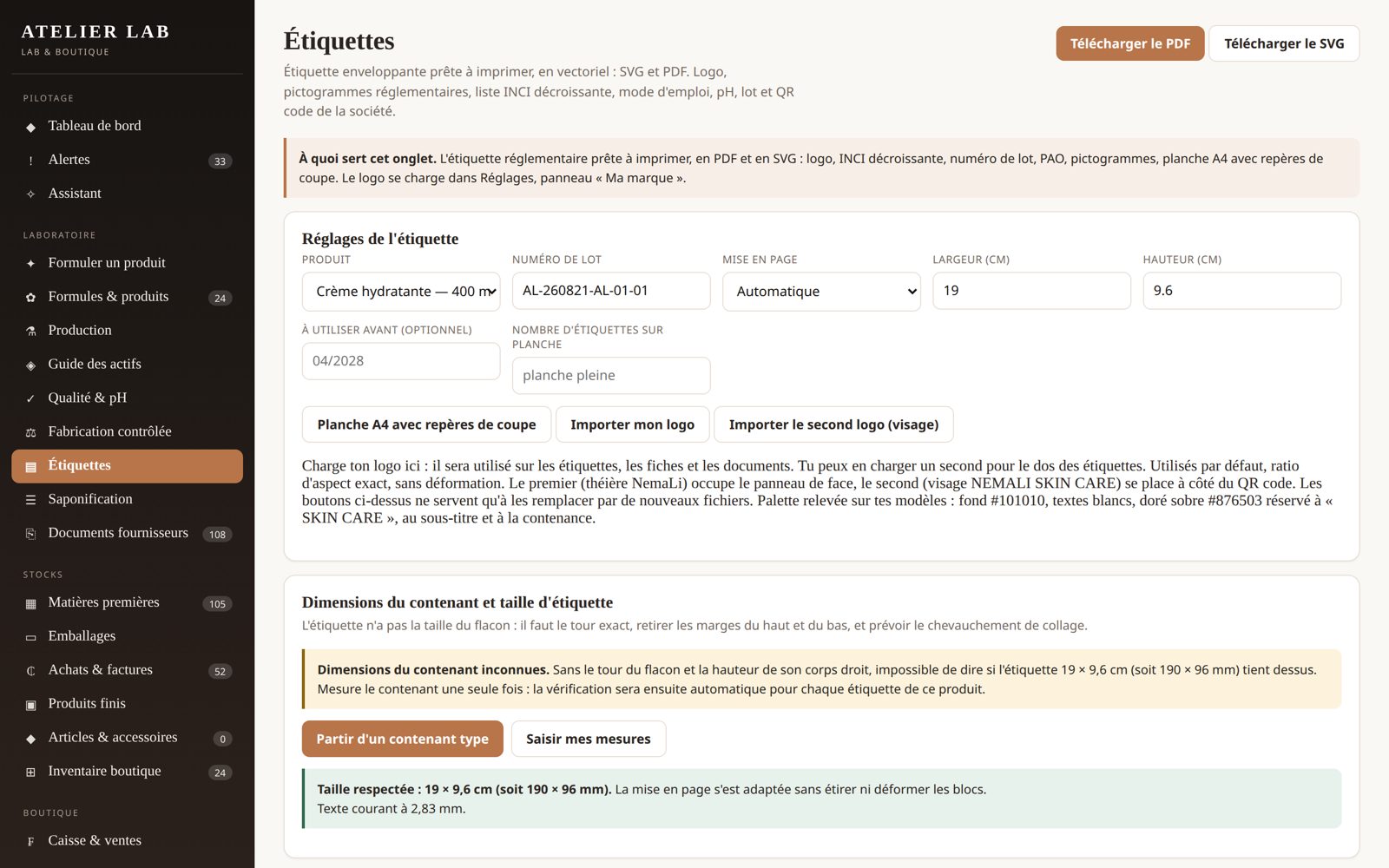Image resolution: width=1389 pixels, height=868 pixels.
Task: Focus the Hauteur (cm) field
Action: pyautogui.click(x=1241, y=291)
